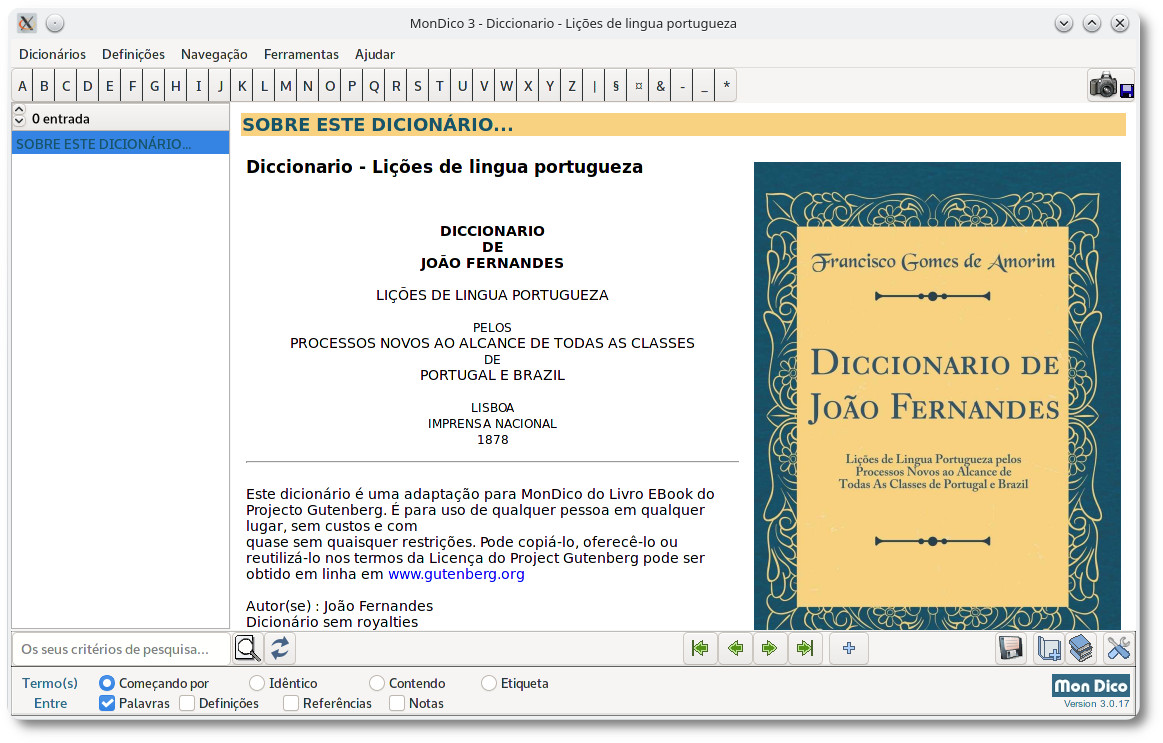The width and height of the screenshot is (1163, 743).
Task: Click the camera screenshot save icon
Action: tap(1111, 85)
